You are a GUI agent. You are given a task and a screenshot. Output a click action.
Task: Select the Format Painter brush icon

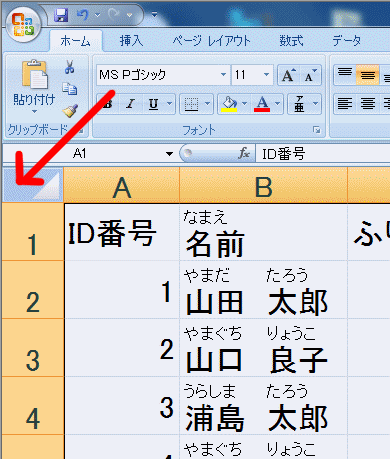click(70, 111)
